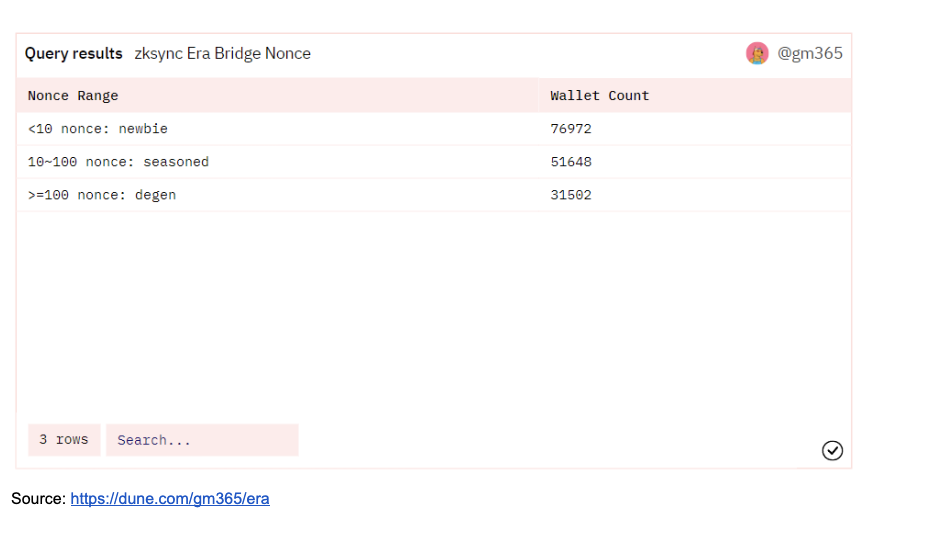Select the wallet count value 31502
Screen dimensions: 950x538
tap(571, 195)
